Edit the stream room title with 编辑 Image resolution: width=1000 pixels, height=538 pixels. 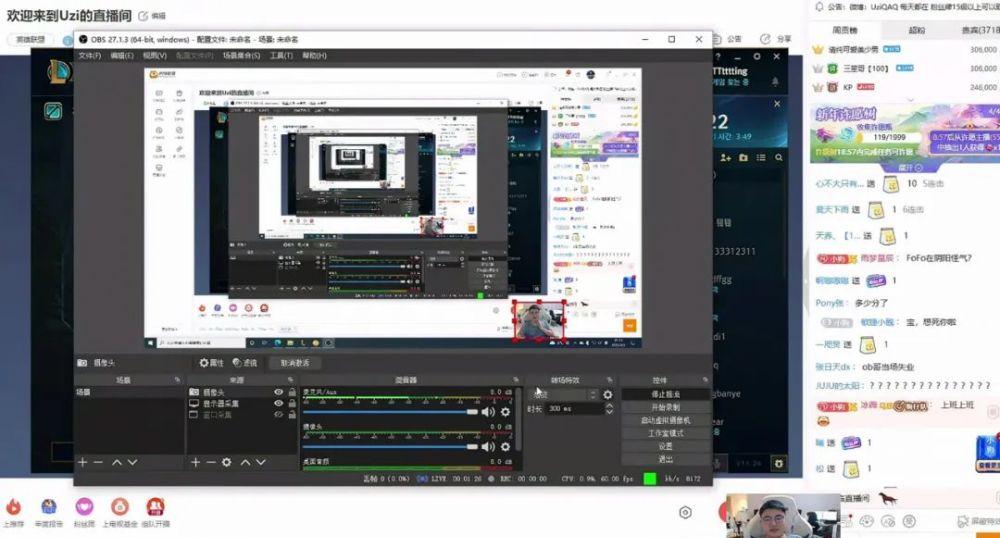152,16
